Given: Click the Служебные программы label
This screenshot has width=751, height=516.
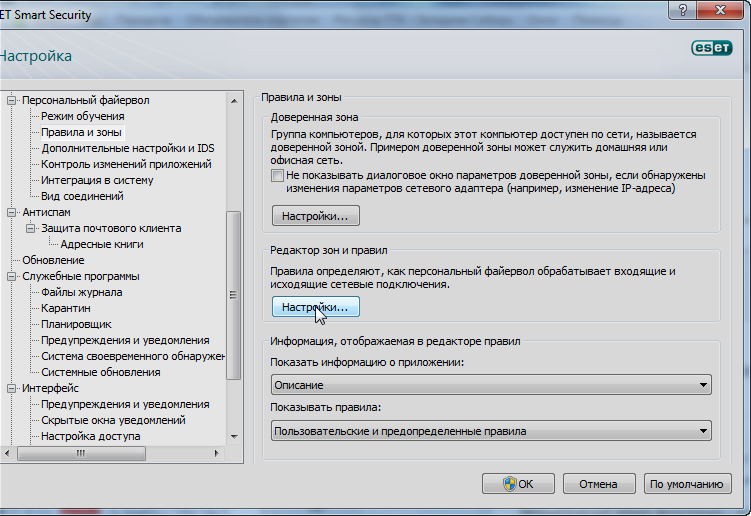Looking at the screenshot, I should [81, 276].
